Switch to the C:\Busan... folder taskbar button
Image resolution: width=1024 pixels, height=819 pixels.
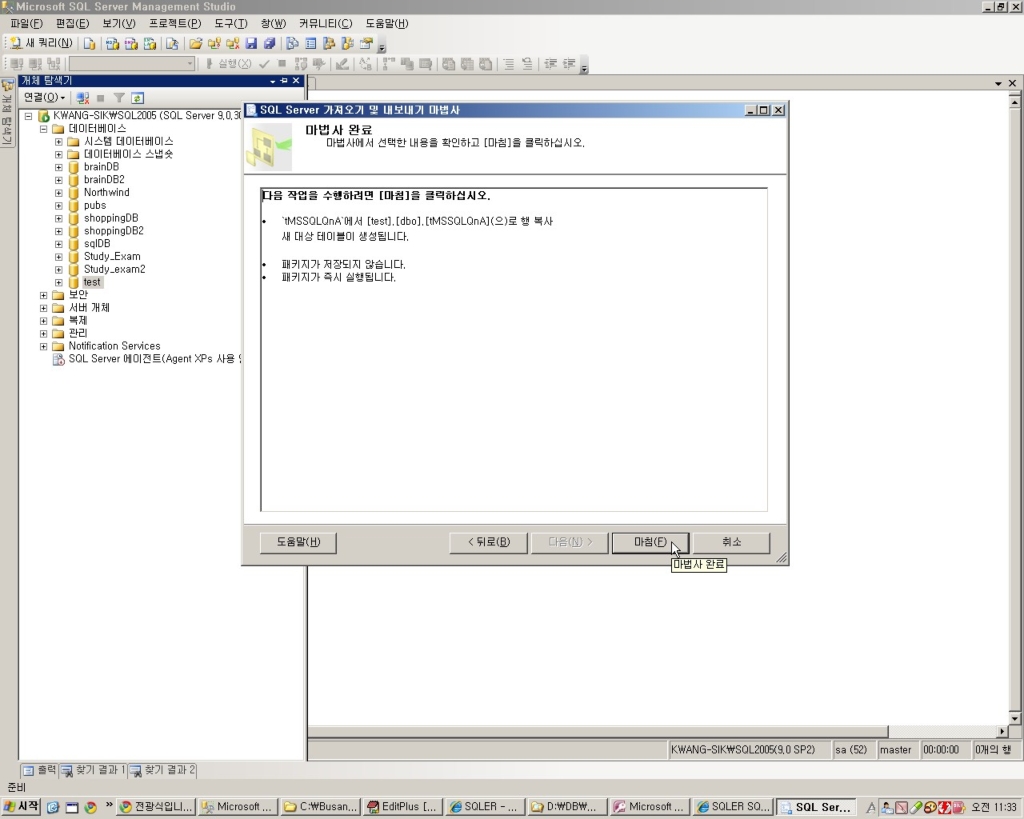320,807
